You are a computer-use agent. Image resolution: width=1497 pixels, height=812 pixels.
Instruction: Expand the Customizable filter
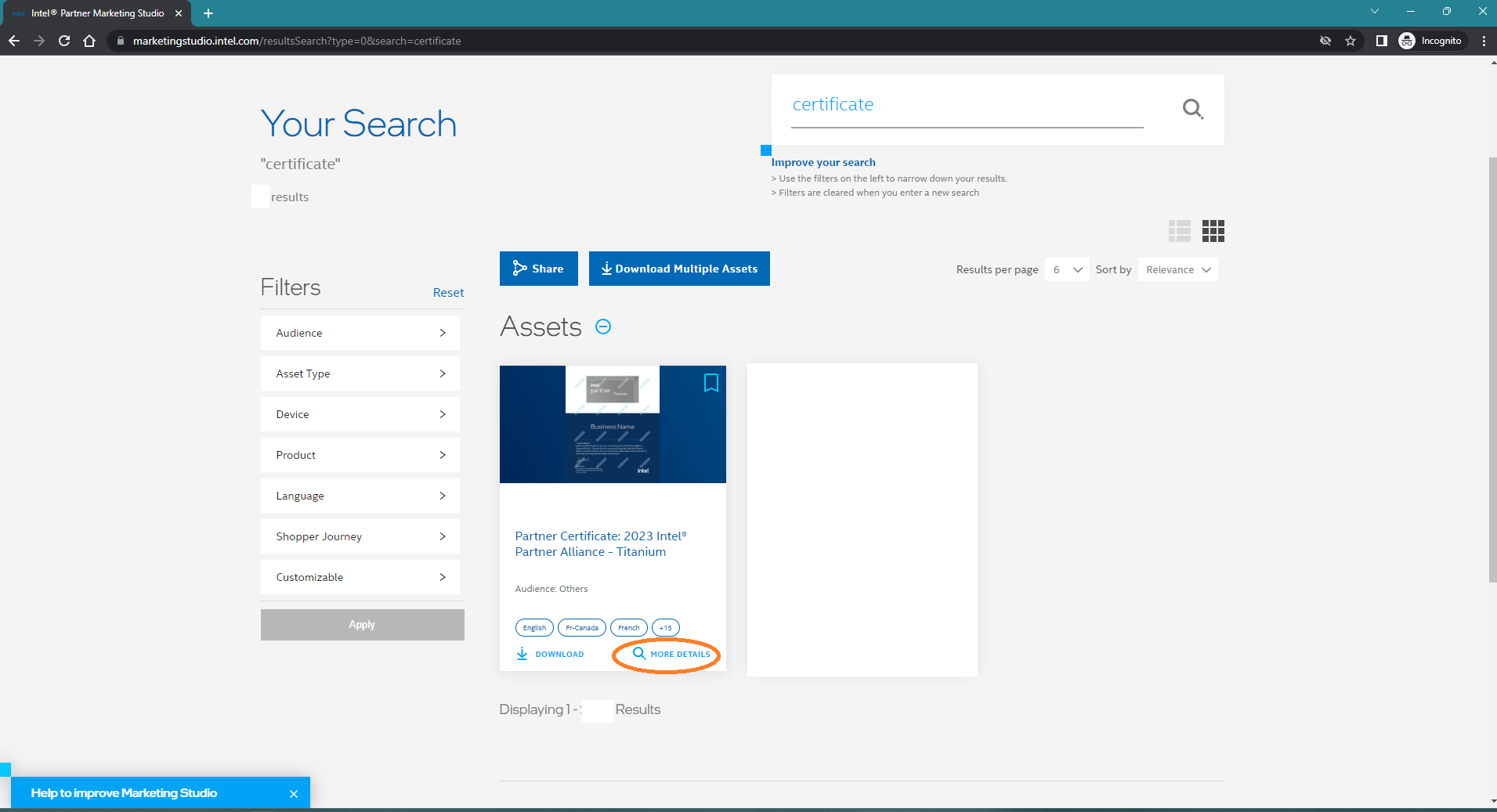(x=360, y=577)
